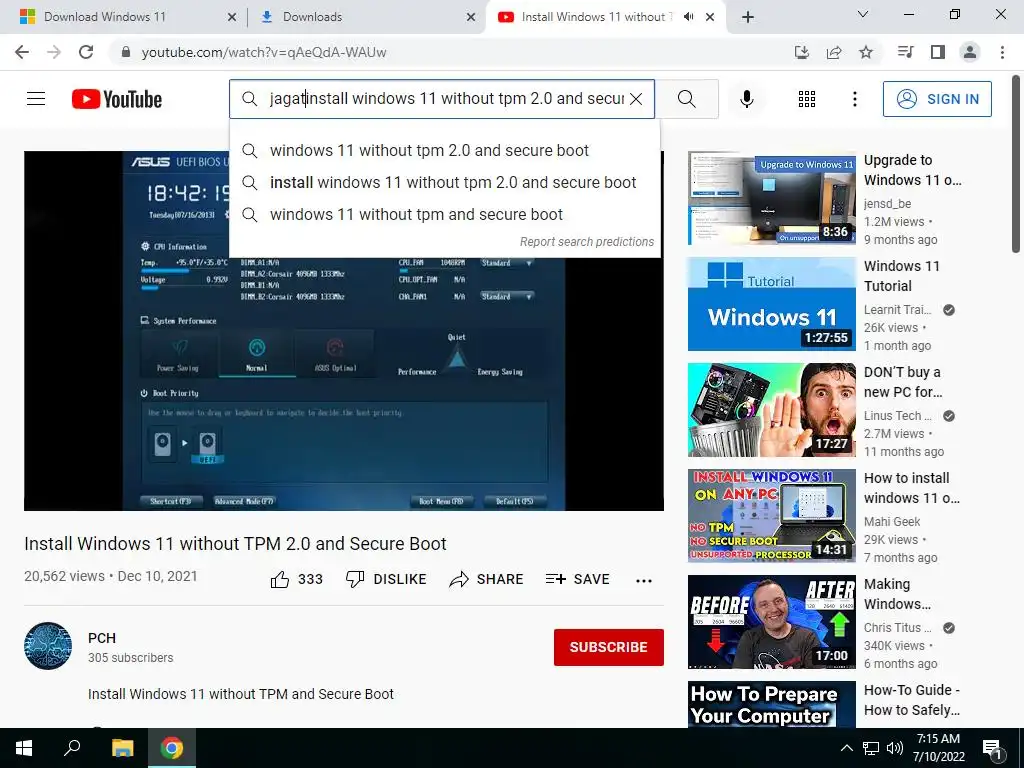Open YouTube guide hamburger menu
The width and height of the screenshot is (1024, 768).
coord(36,99)
